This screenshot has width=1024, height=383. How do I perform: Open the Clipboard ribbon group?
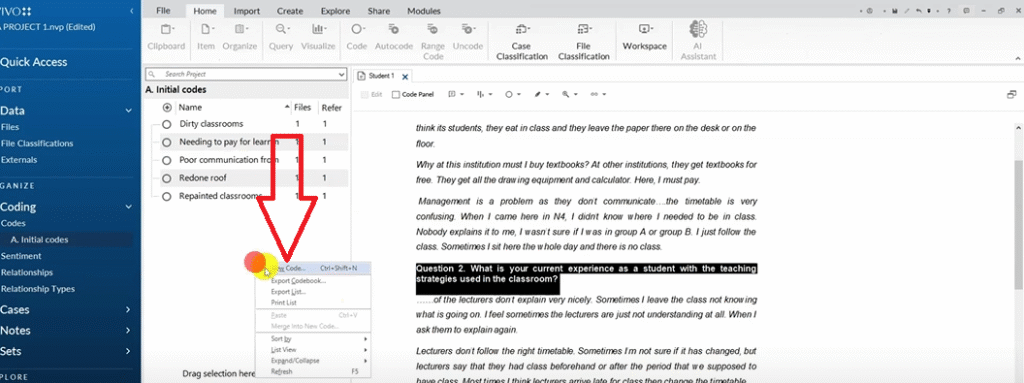[166, 37]
